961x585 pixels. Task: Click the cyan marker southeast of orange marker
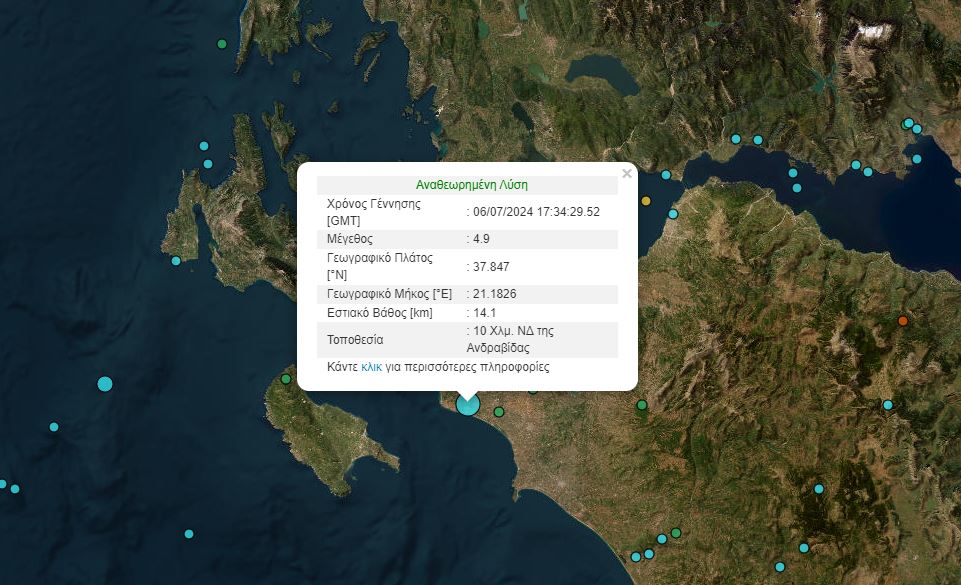coord(888,405)
